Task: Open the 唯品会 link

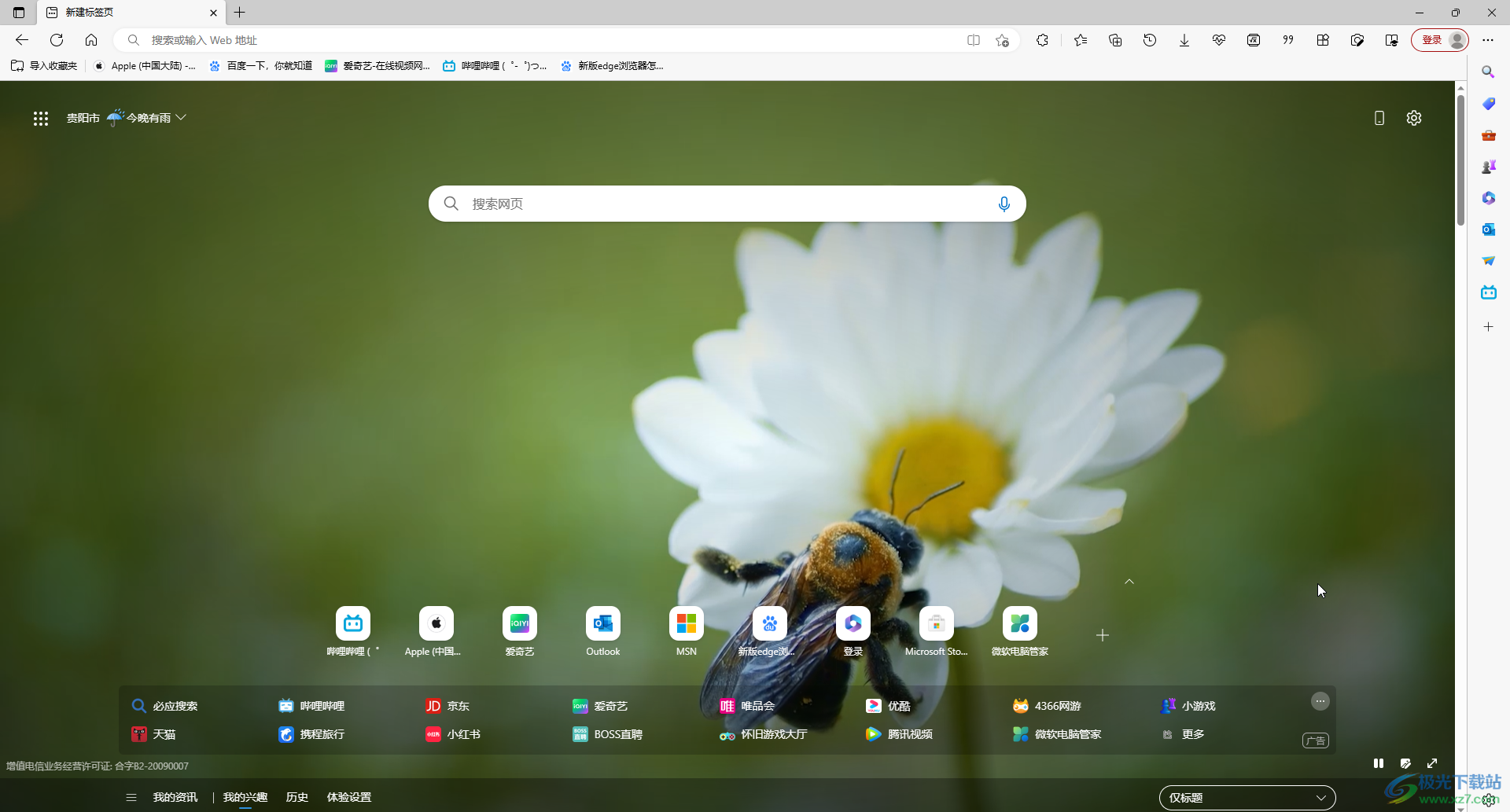Action: (747, 706)
